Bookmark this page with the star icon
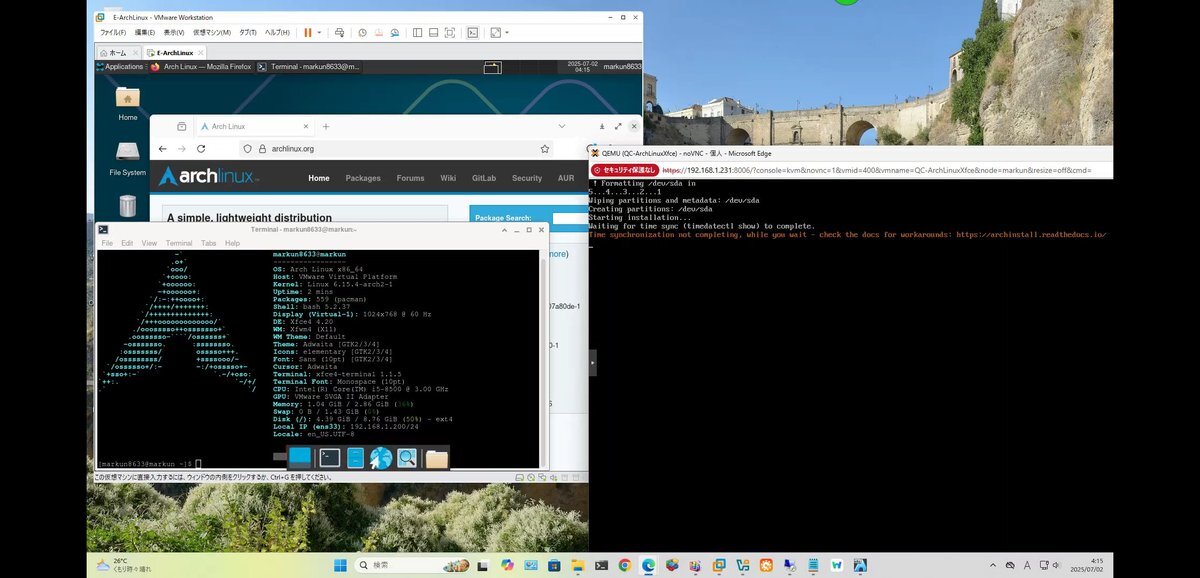The height and width of the screenshot is (578, 1200). [x=544, y=149]
